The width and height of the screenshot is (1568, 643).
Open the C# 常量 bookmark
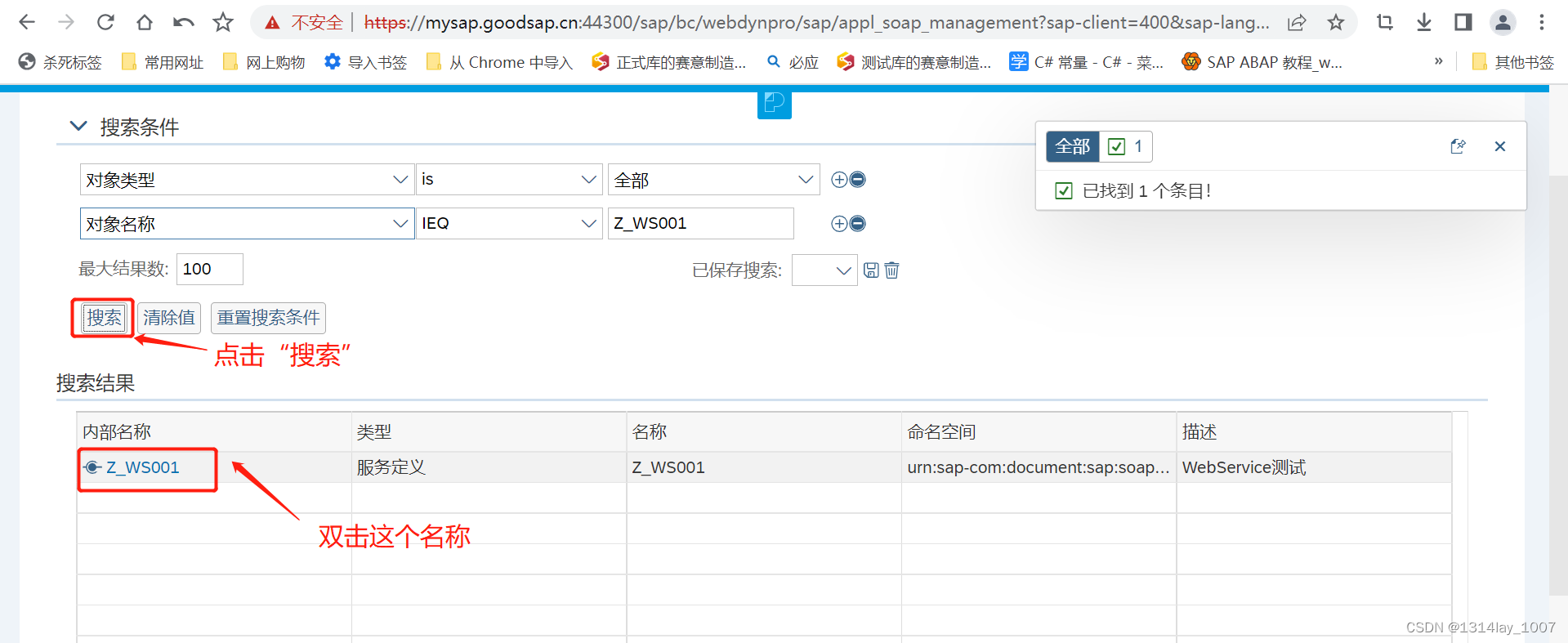(1088, 62)
